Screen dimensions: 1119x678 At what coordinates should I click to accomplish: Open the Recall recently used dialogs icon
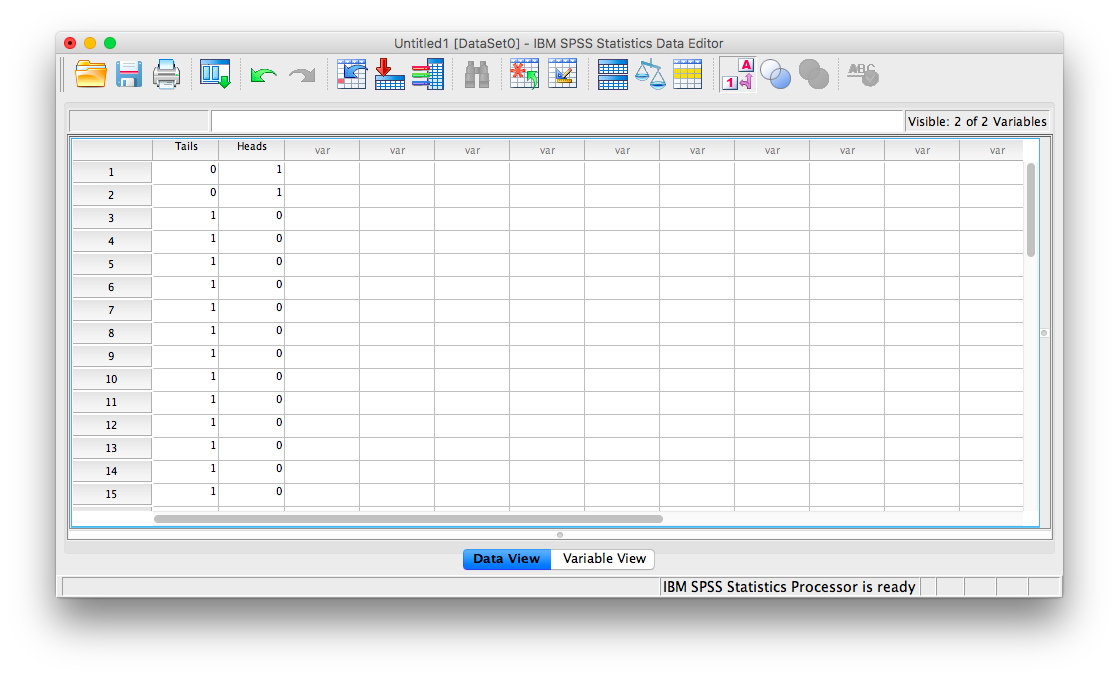tap(215, 75)
